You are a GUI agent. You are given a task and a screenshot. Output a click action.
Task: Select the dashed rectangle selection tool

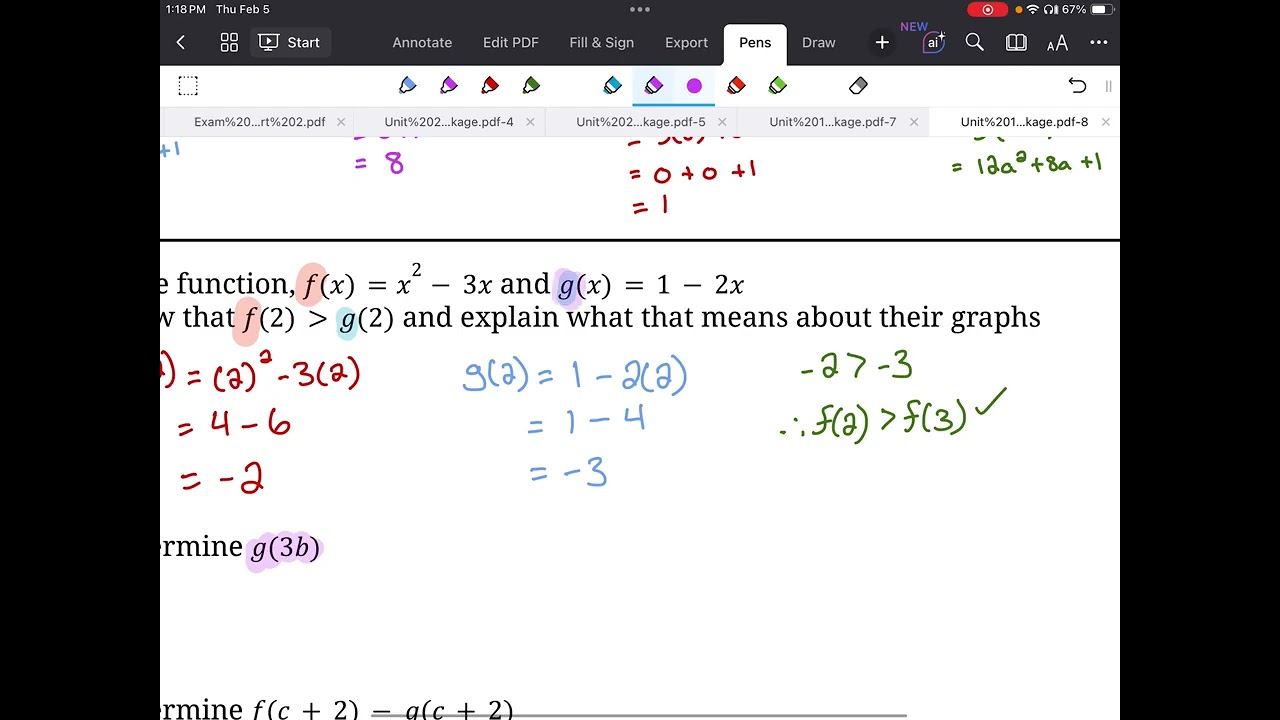pyautogui.click(x=188, y=86)
